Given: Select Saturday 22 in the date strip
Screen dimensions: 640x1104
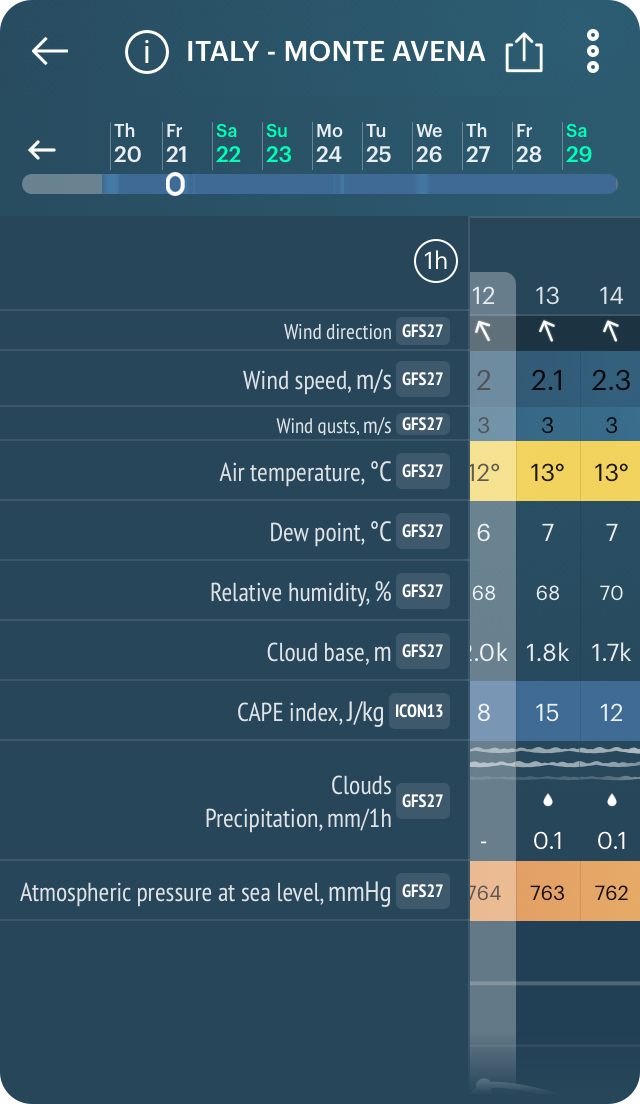Looking at the screenshot, I should 228,145.
